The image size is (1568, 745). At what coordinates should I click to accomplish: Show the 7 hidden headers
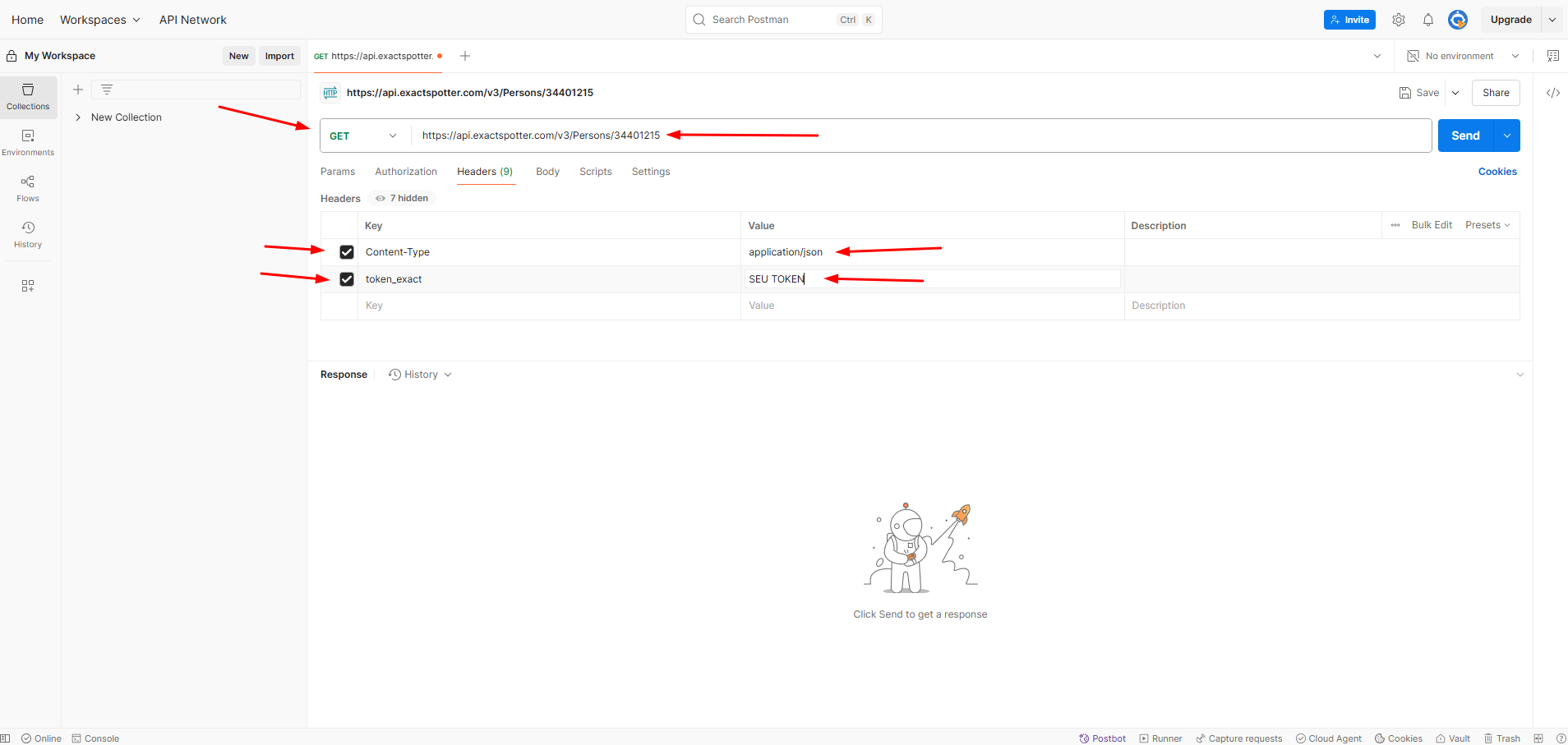[402, 198]
